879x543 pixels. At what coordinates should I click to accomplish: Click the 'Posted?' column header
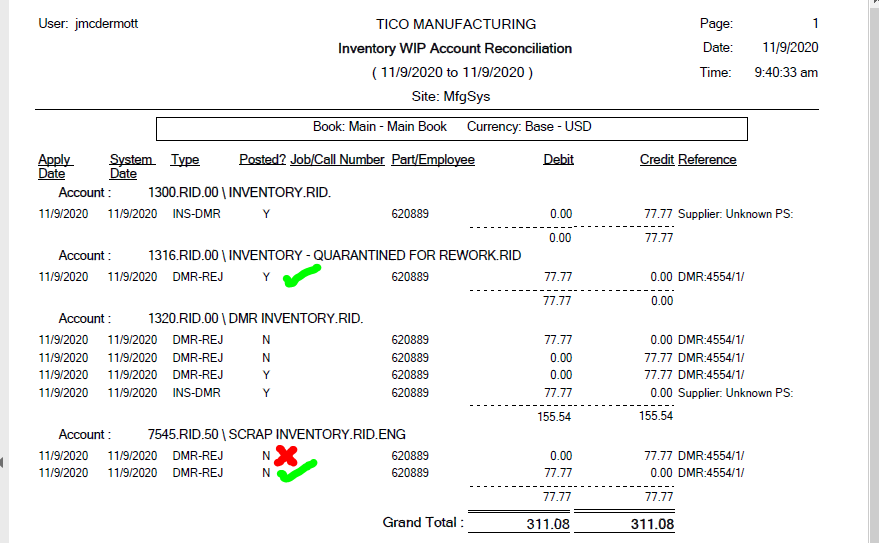click(262, 160)
